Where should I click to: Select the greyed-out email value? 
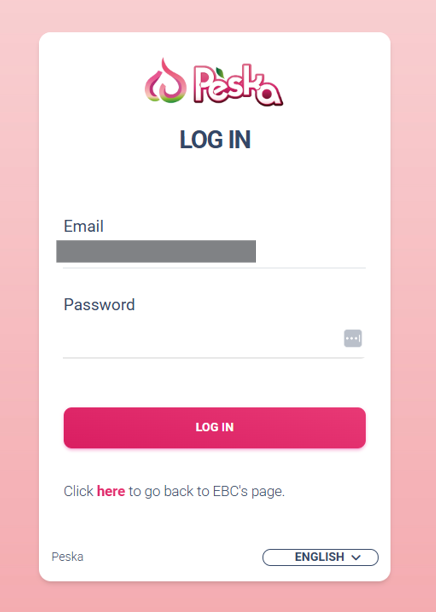point(156,251)
